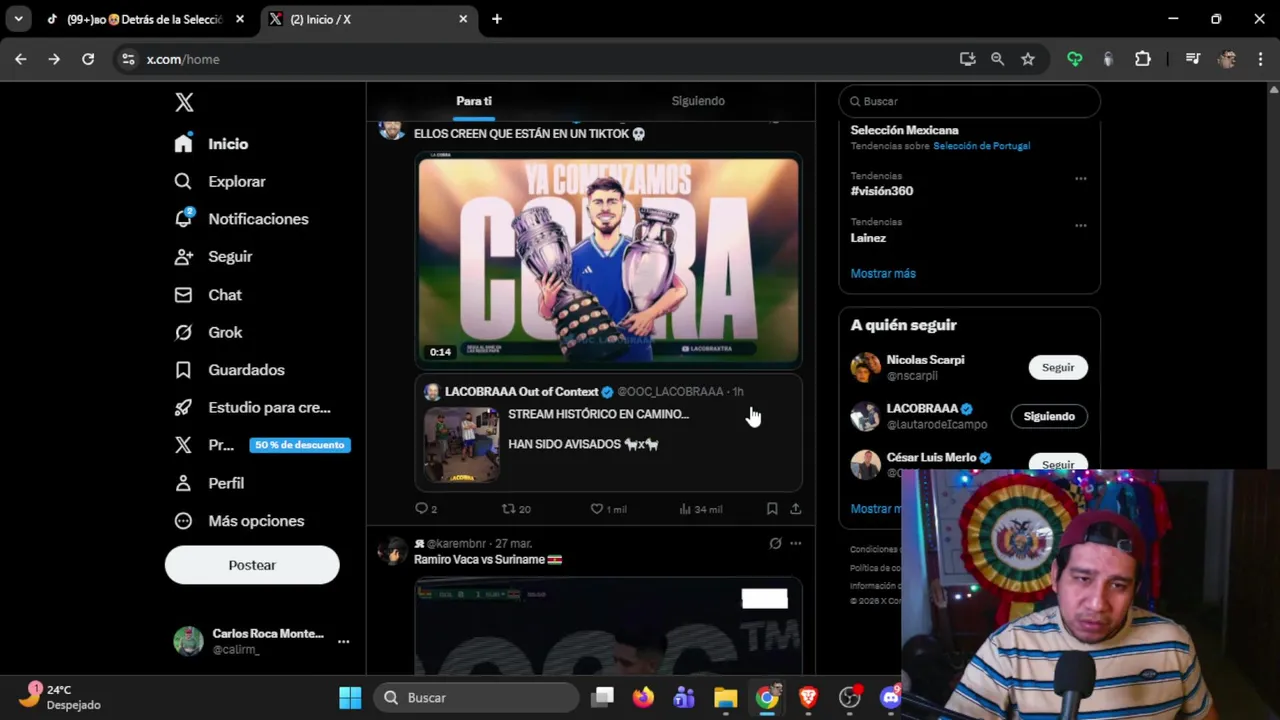This screenshot has width=1280, height=720.
Task: Go forward in the browser
Action: click(x=54, y=59)
